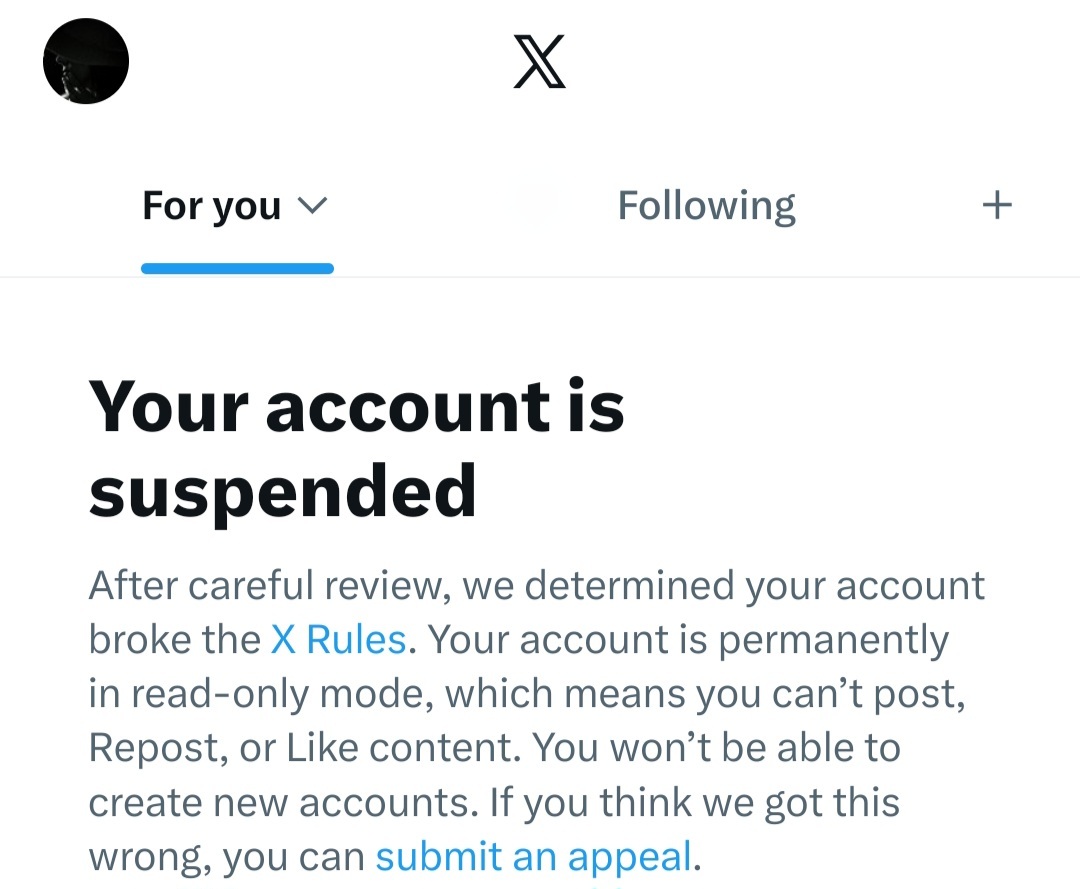Expand the For you chevron dropdown
The image size is (1080, 889).
point(312,205)
